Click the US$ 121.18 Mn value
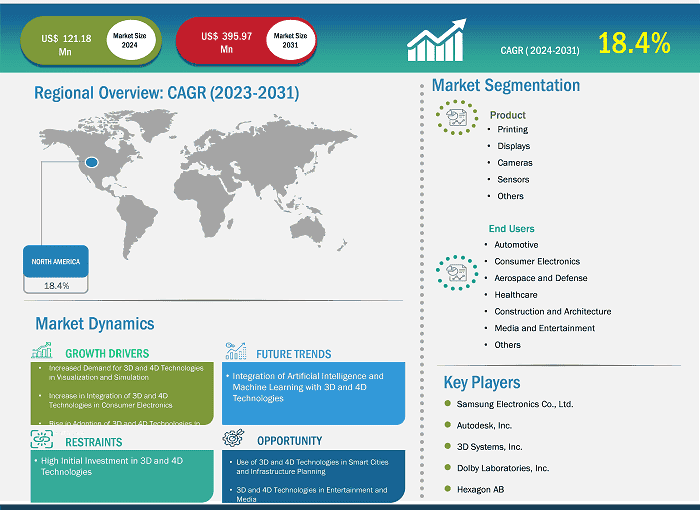700x510 pixels. click(x=66, y=45)
